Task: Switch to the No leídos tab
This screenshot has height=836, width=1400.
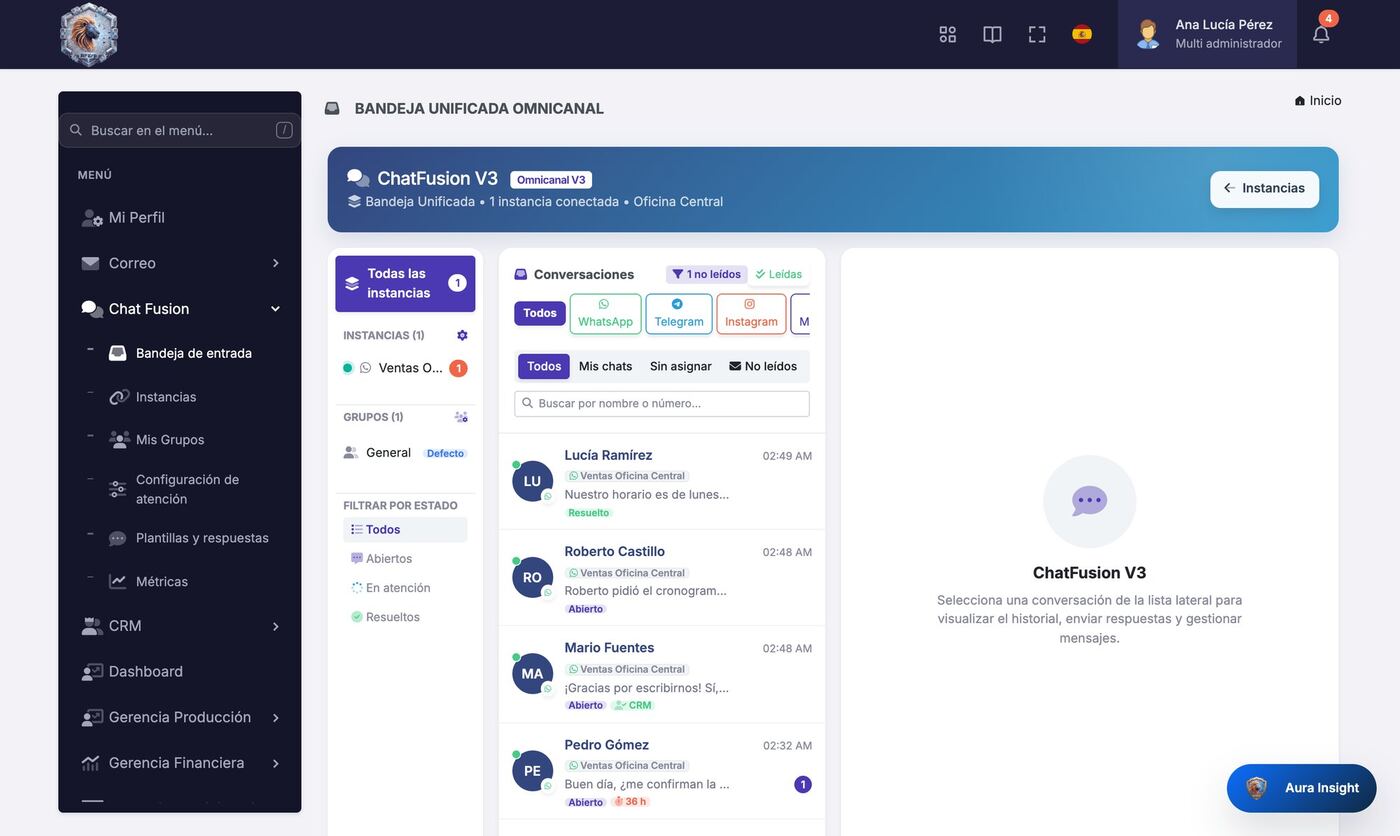Action: click(763, 366)
